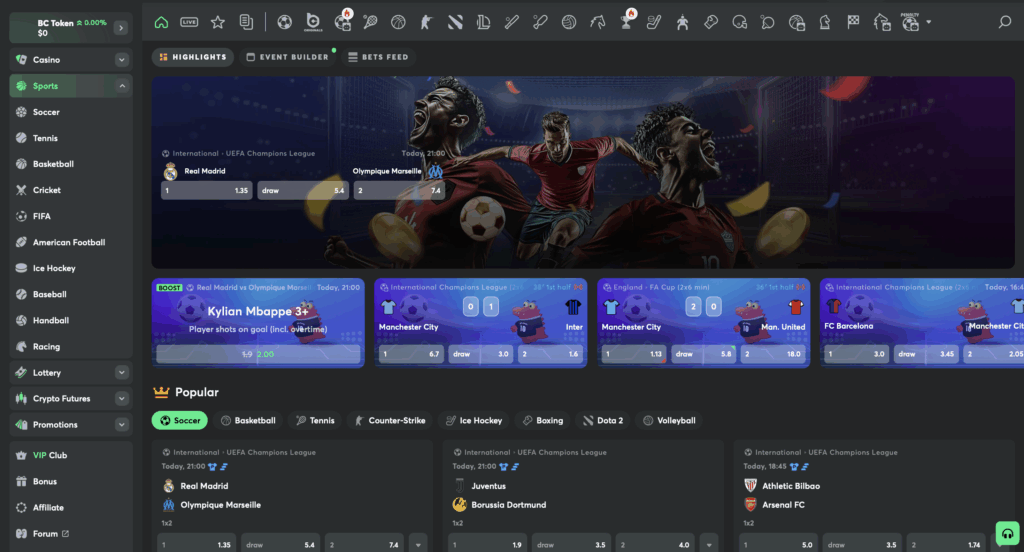Viewport: 1024px width, 552px height.
Task: Select Counter-Strike filter under Popular
Action: point(390,421)
